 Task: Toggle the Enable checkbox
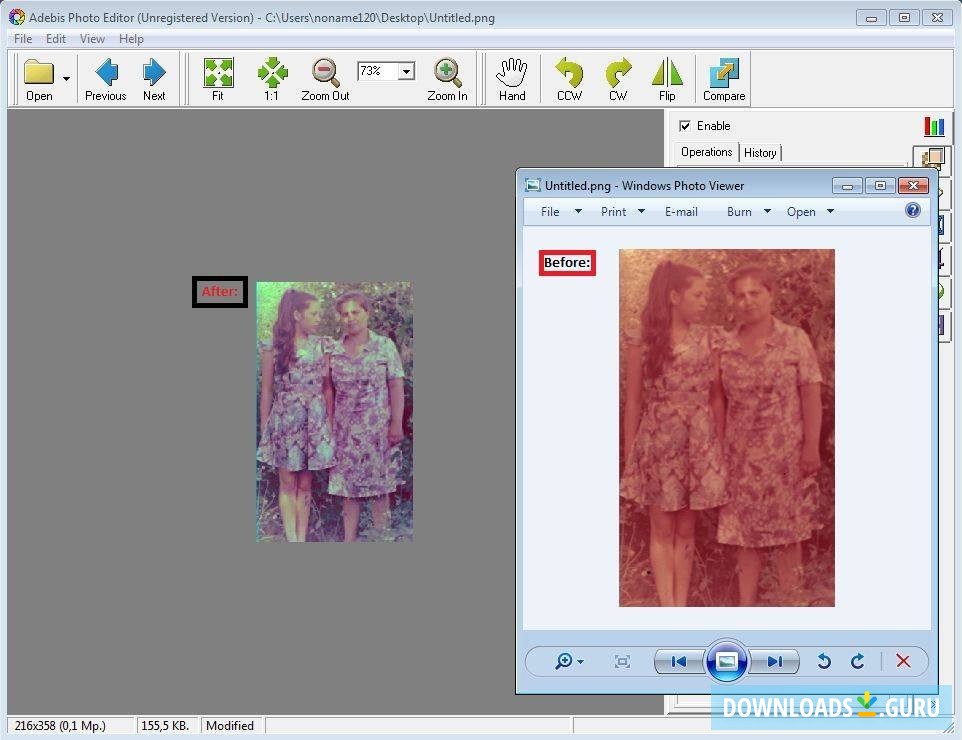[687, 125]
